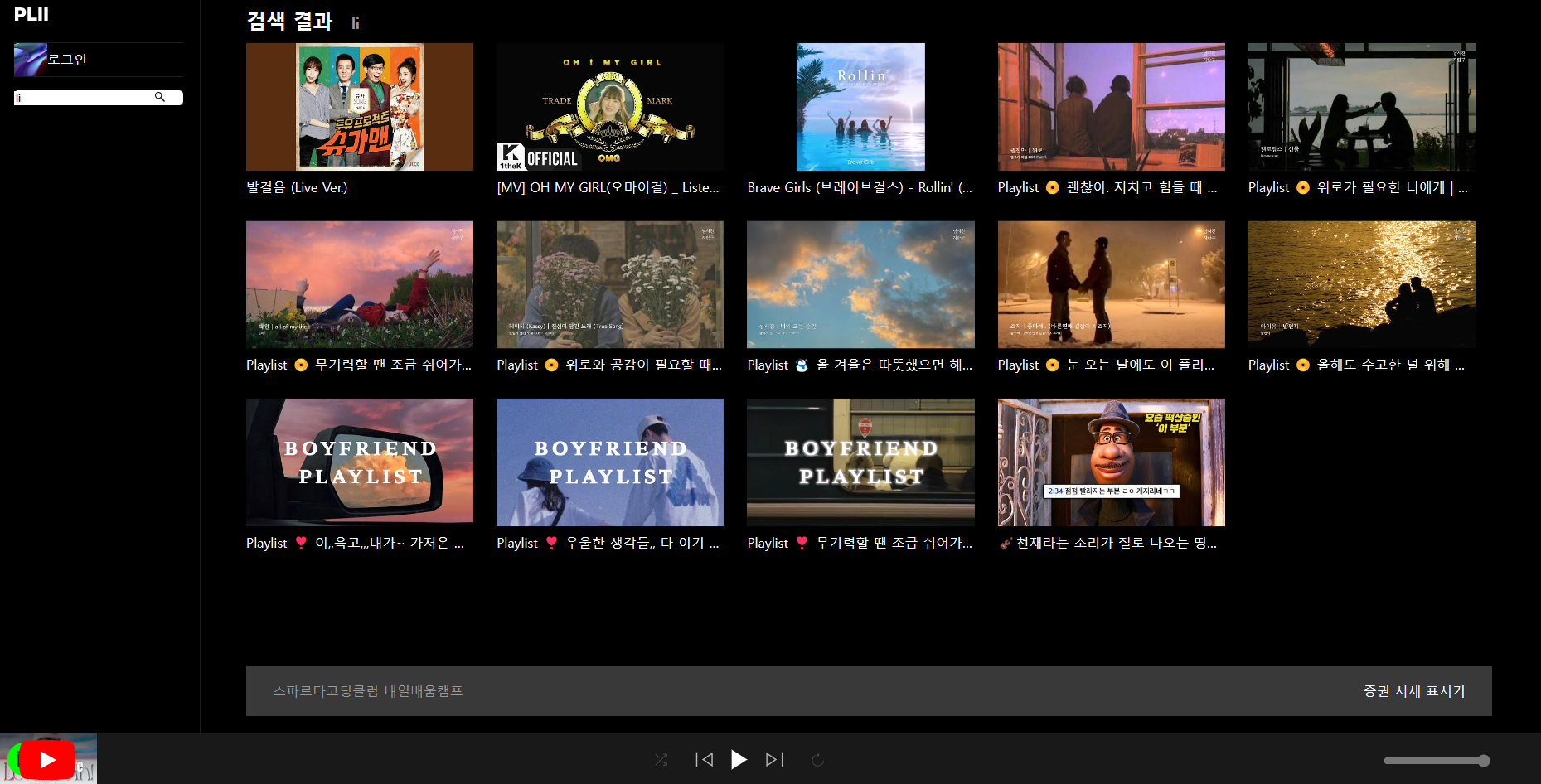Click the magnifier search icon
Viewport: 1541px width, 784px height.
[160, 98]
